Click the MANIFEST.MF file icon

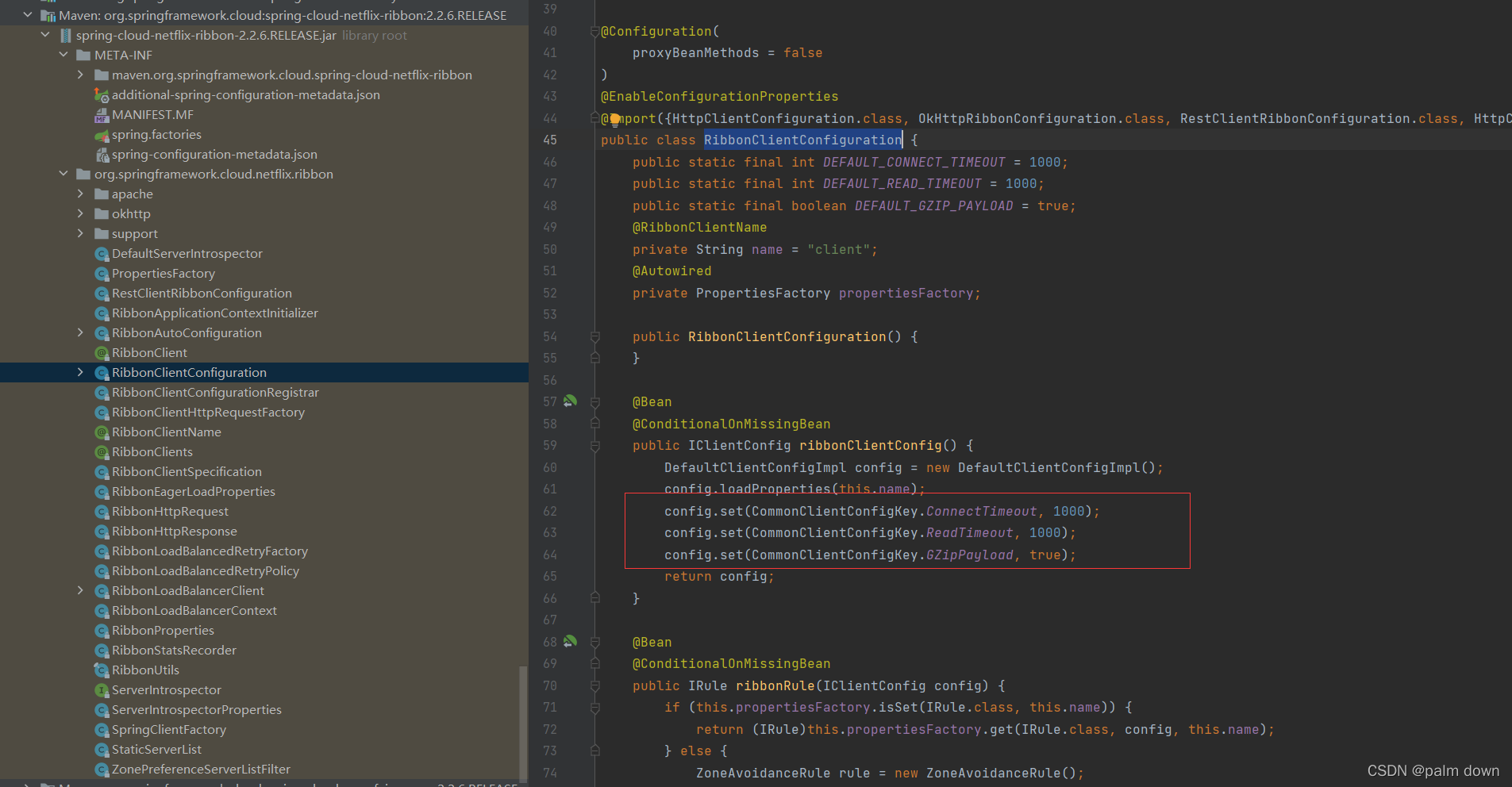pyautogui.click(x=102, y=115)
